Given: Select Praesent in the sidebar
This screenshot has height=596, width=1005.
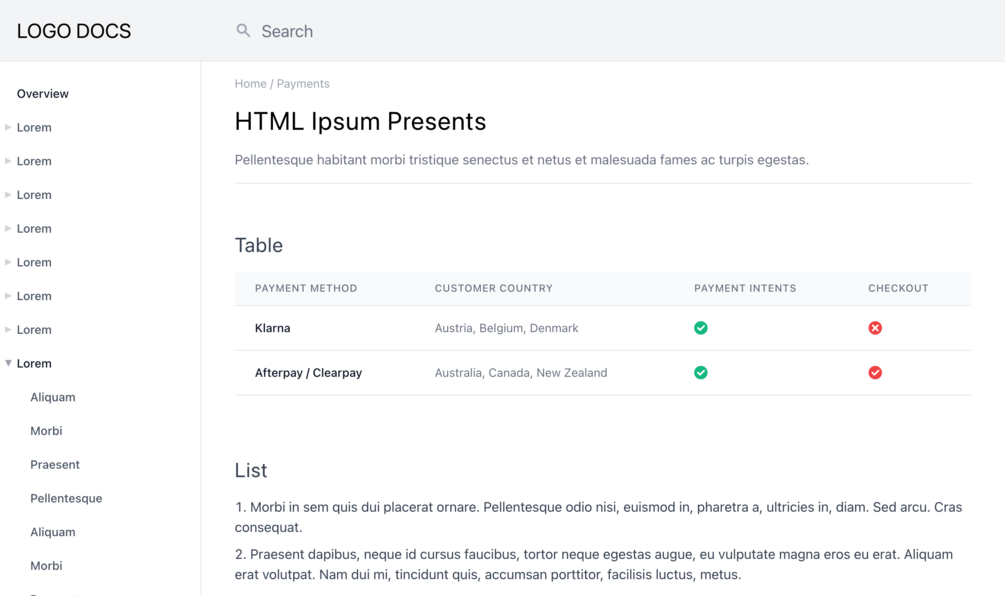Looking at the screenshot, I should 55,465.
